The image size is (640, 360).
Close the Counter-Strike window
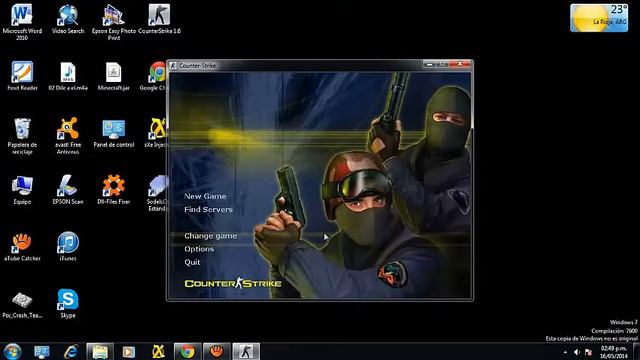pos(460,64)
